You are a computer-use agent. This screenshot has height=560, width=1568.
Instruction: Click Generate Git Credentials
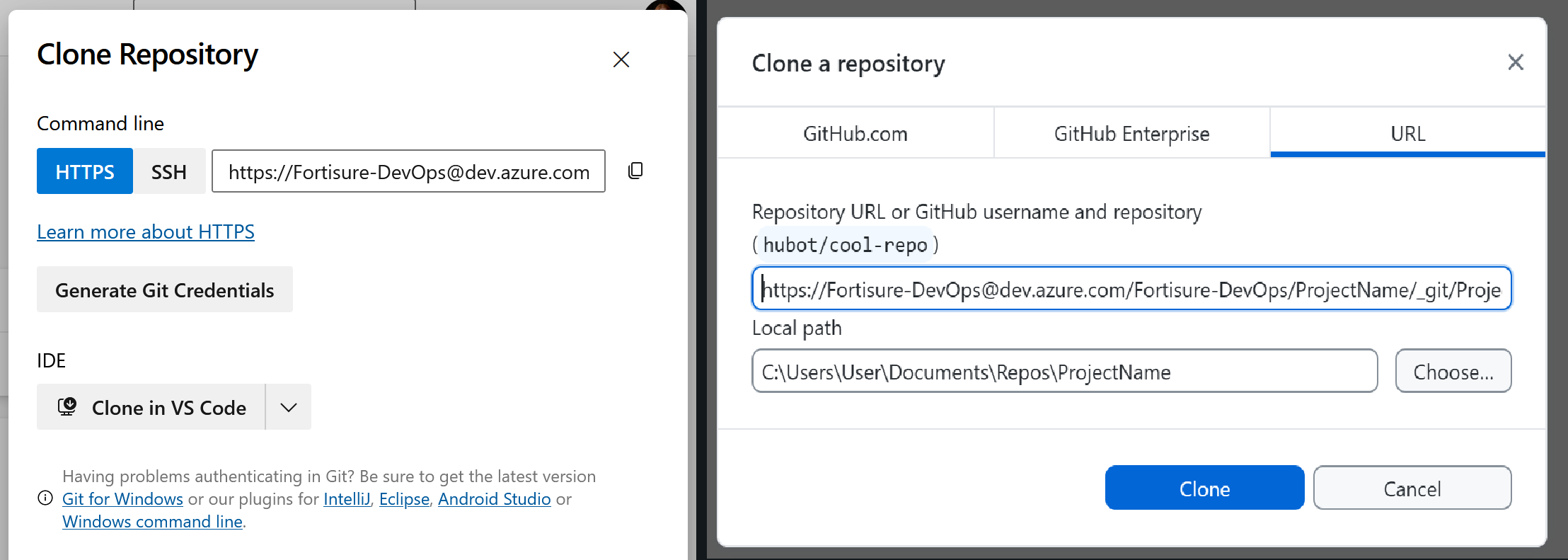coord(164,290)
